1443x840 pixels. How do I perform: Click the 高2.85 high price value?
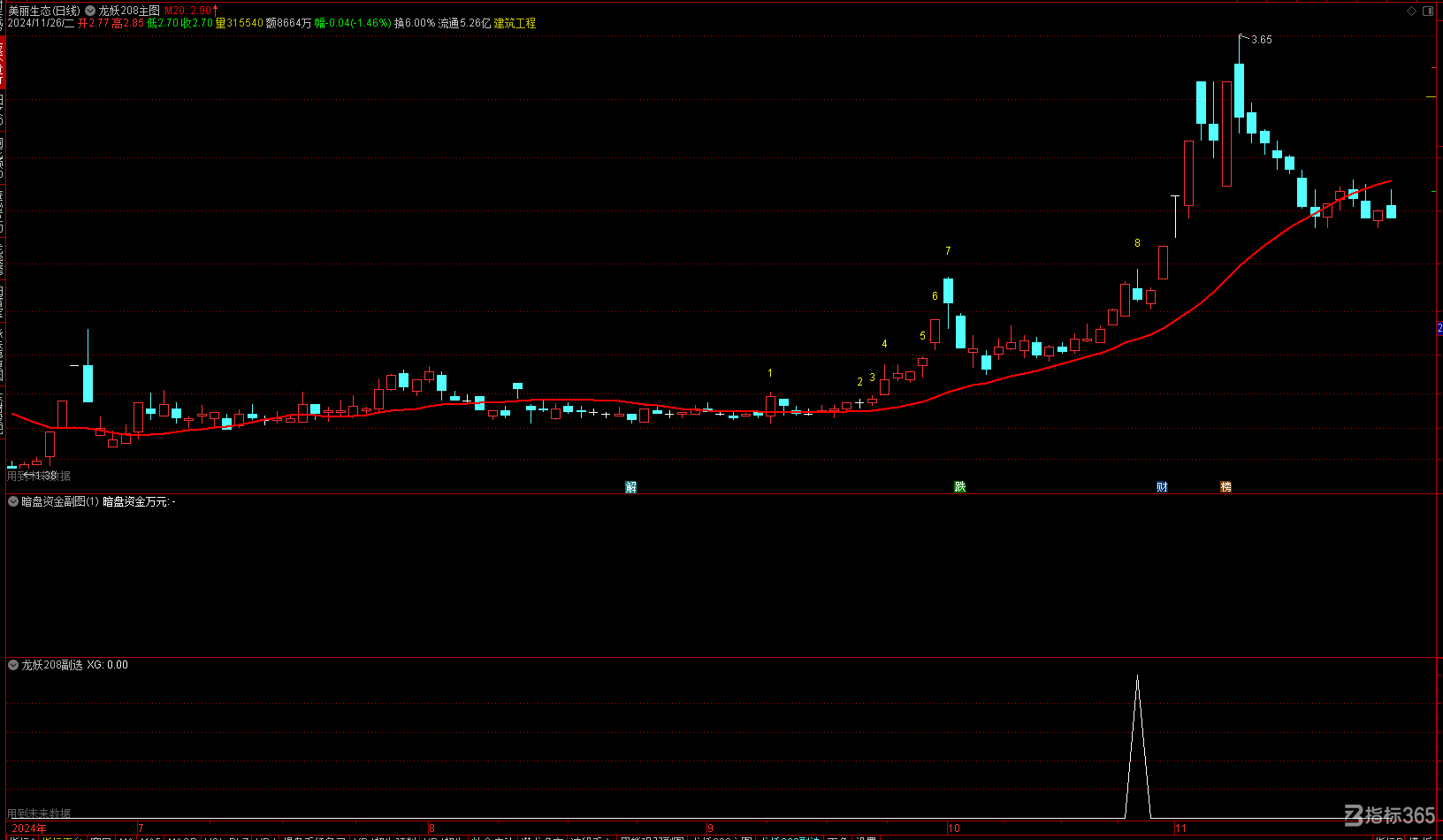coord(128,23)
